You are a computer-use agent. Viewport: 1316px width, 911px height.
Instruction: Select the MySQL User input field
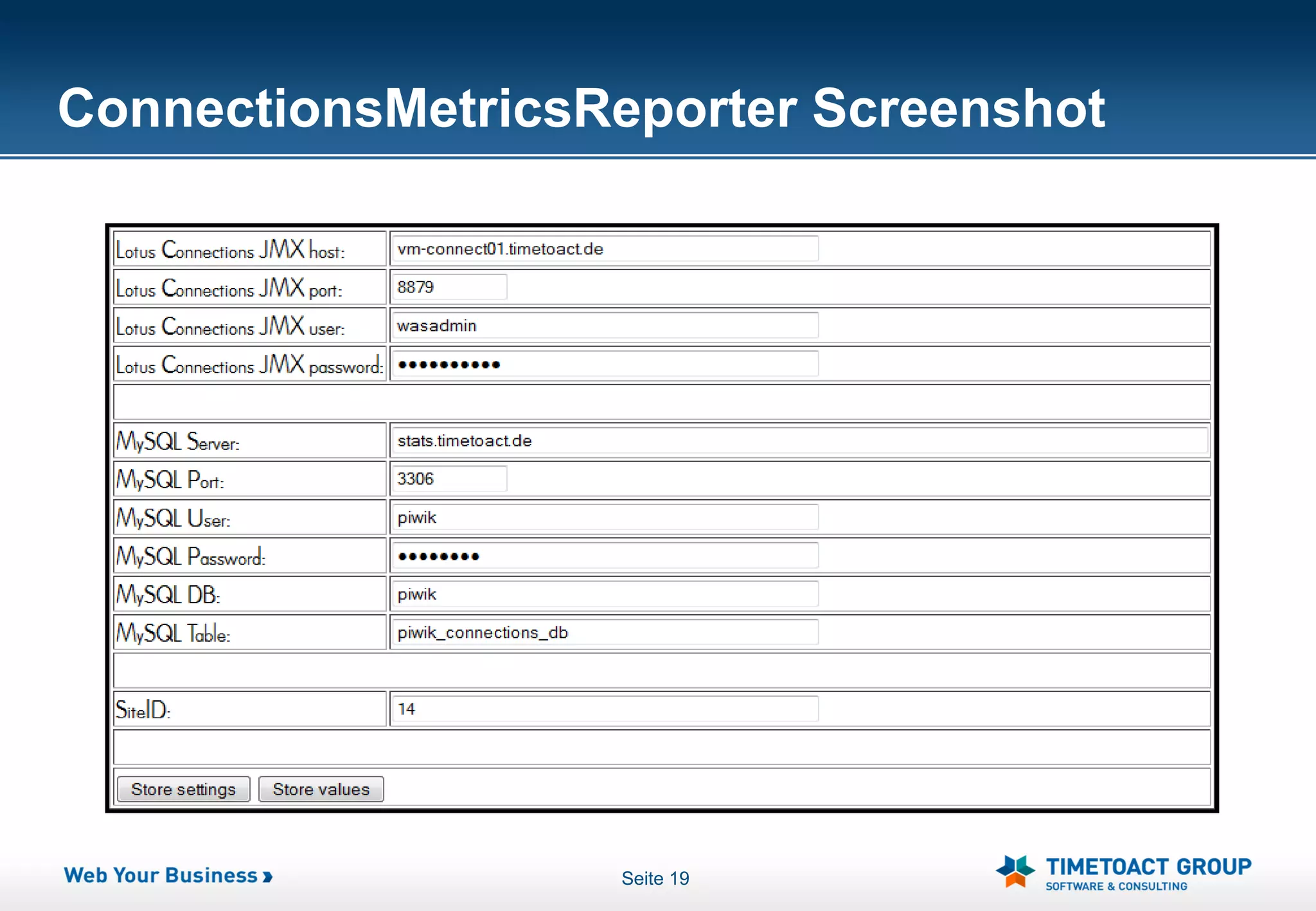tap(605, 517)
